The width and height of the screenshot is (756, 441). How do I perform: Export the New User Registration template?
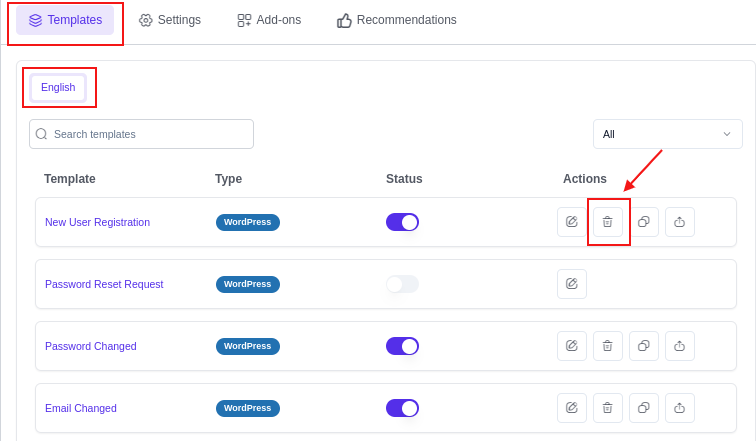(x=680, y=222)
